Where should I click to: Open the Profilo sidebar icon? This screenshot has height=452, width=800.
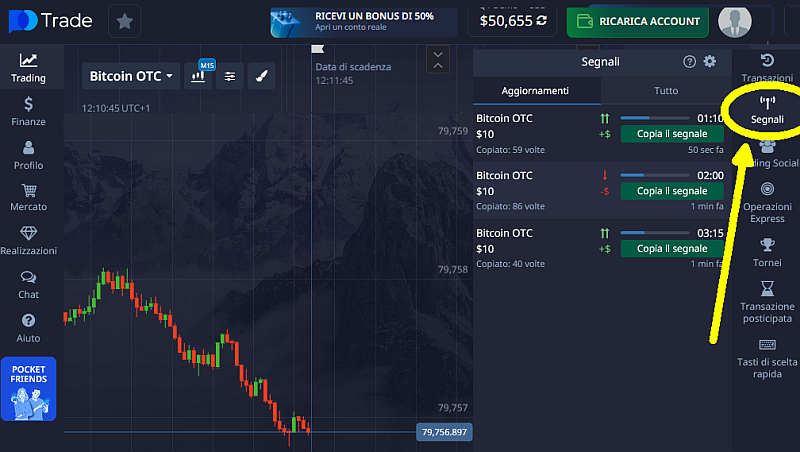point(28,155)
